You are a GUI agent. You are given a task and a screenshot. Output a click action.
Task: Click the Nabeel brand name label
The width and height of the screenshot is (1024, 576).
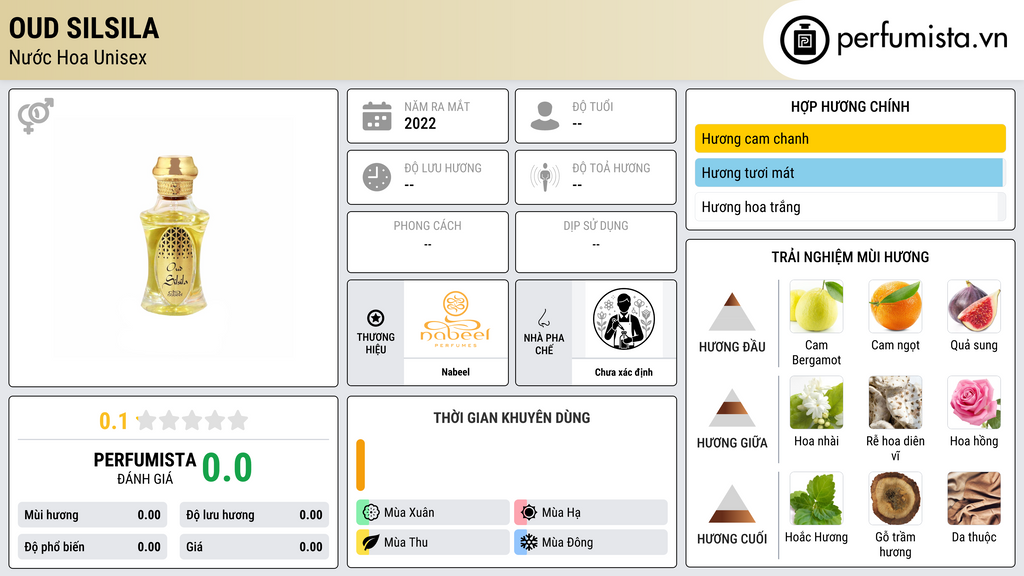[455, 372]
